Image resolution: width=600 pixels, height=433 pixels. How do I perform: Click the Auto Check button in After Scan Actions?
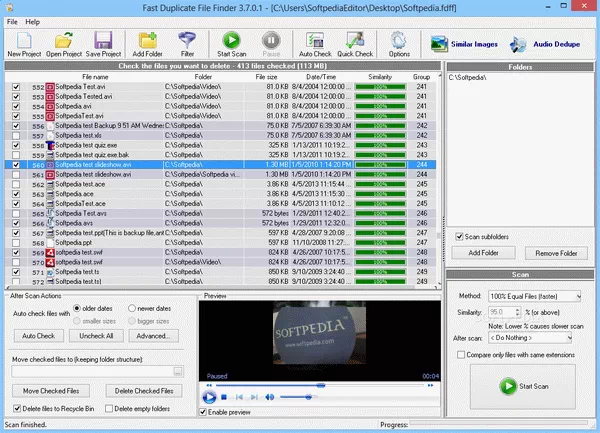[x=38, y=335]
